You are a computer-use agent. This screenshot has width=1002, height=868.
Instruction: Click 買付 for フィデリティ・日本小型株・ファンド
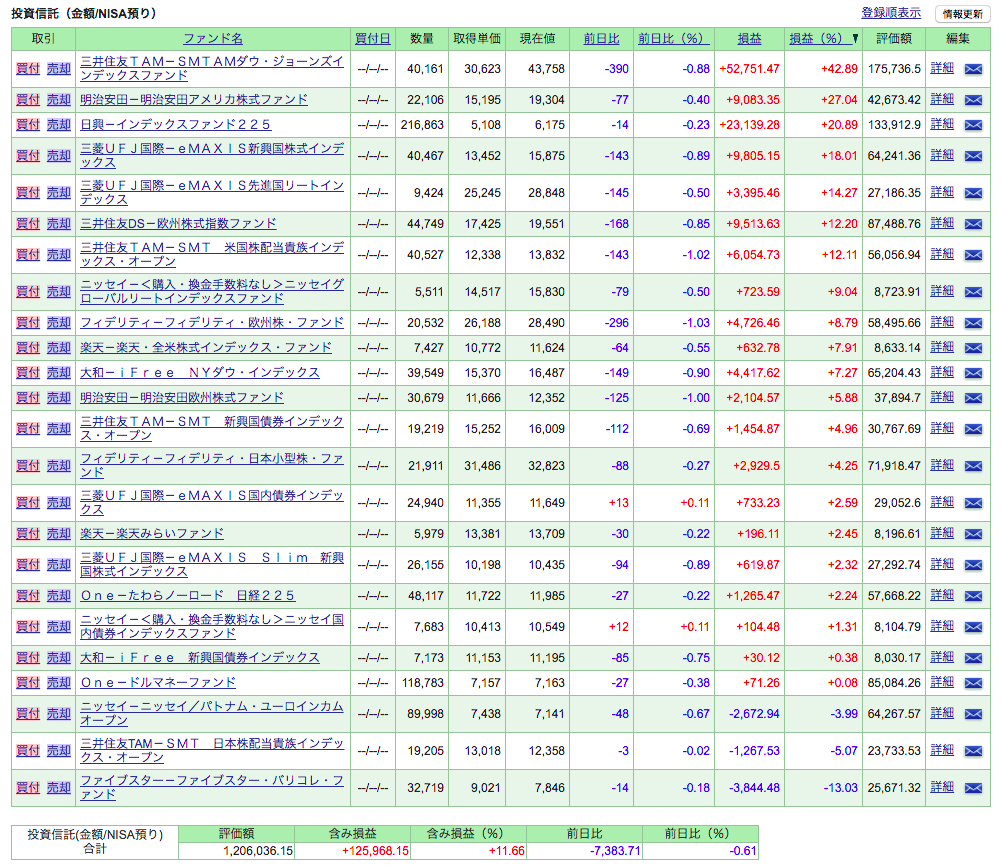(x=28, y=466)
